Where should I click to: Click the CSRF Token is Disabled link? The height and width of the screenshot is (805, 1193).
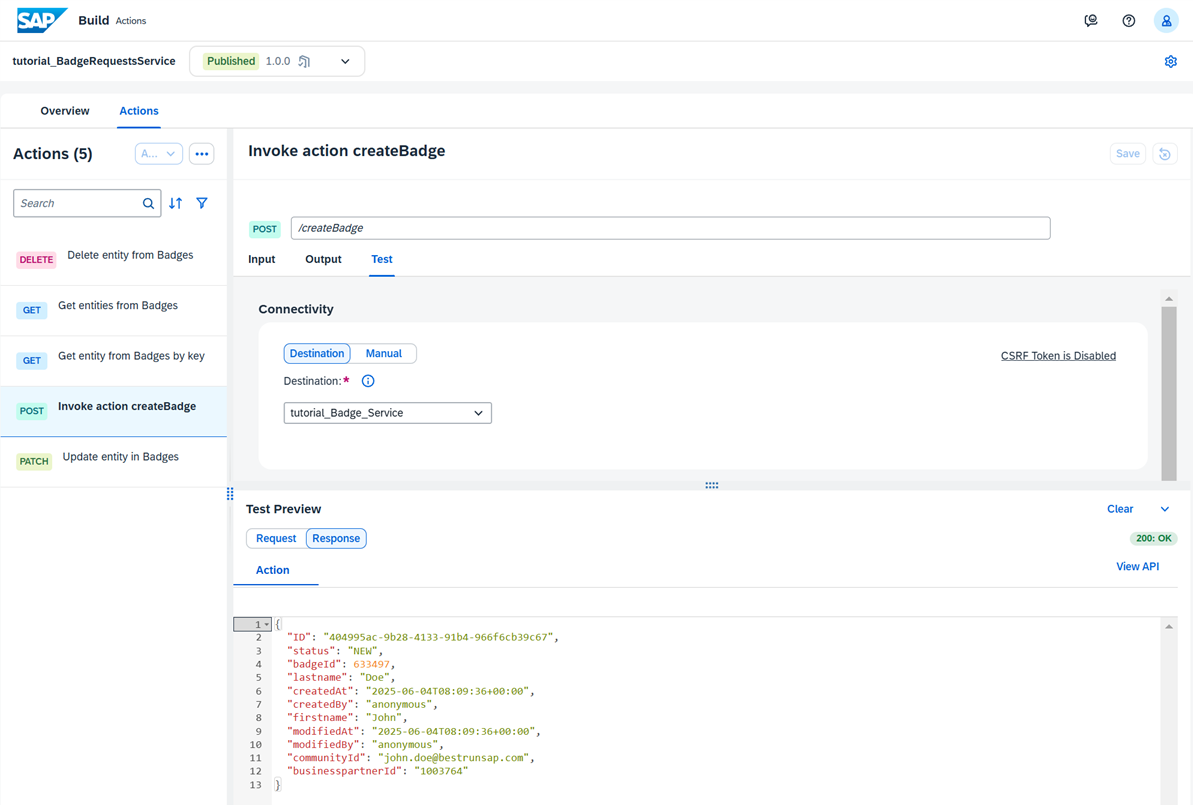[x=1058, y=356]
